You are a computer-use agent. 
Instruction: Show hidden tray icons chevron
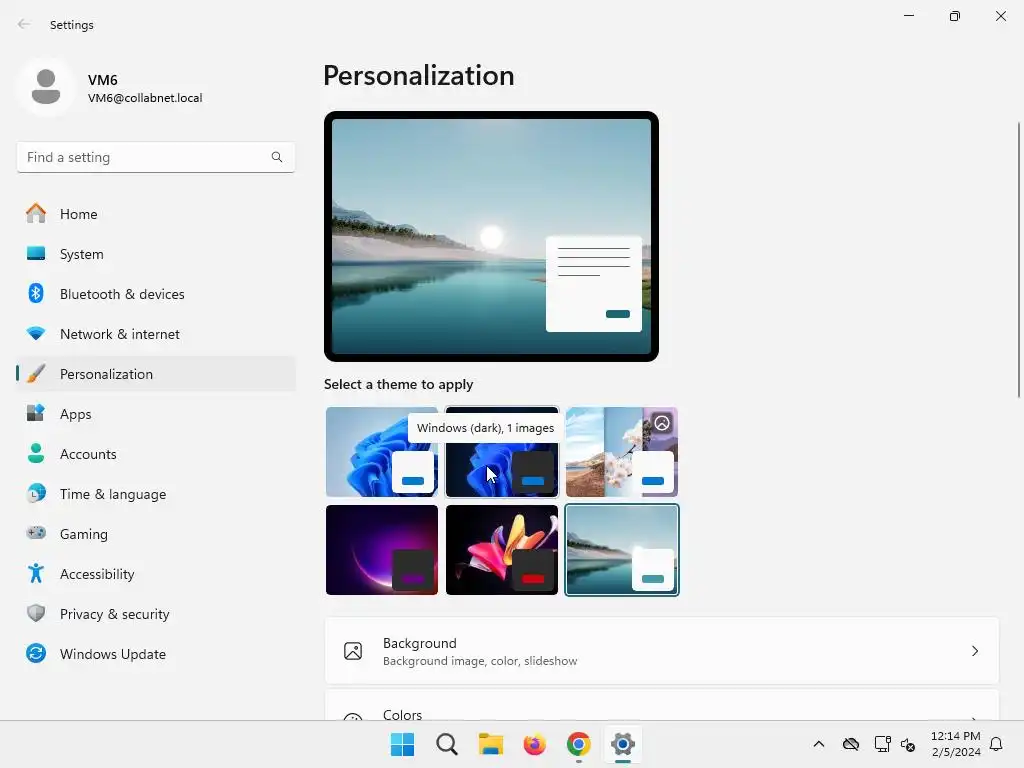pyautogui.click(x=819, y=744)
